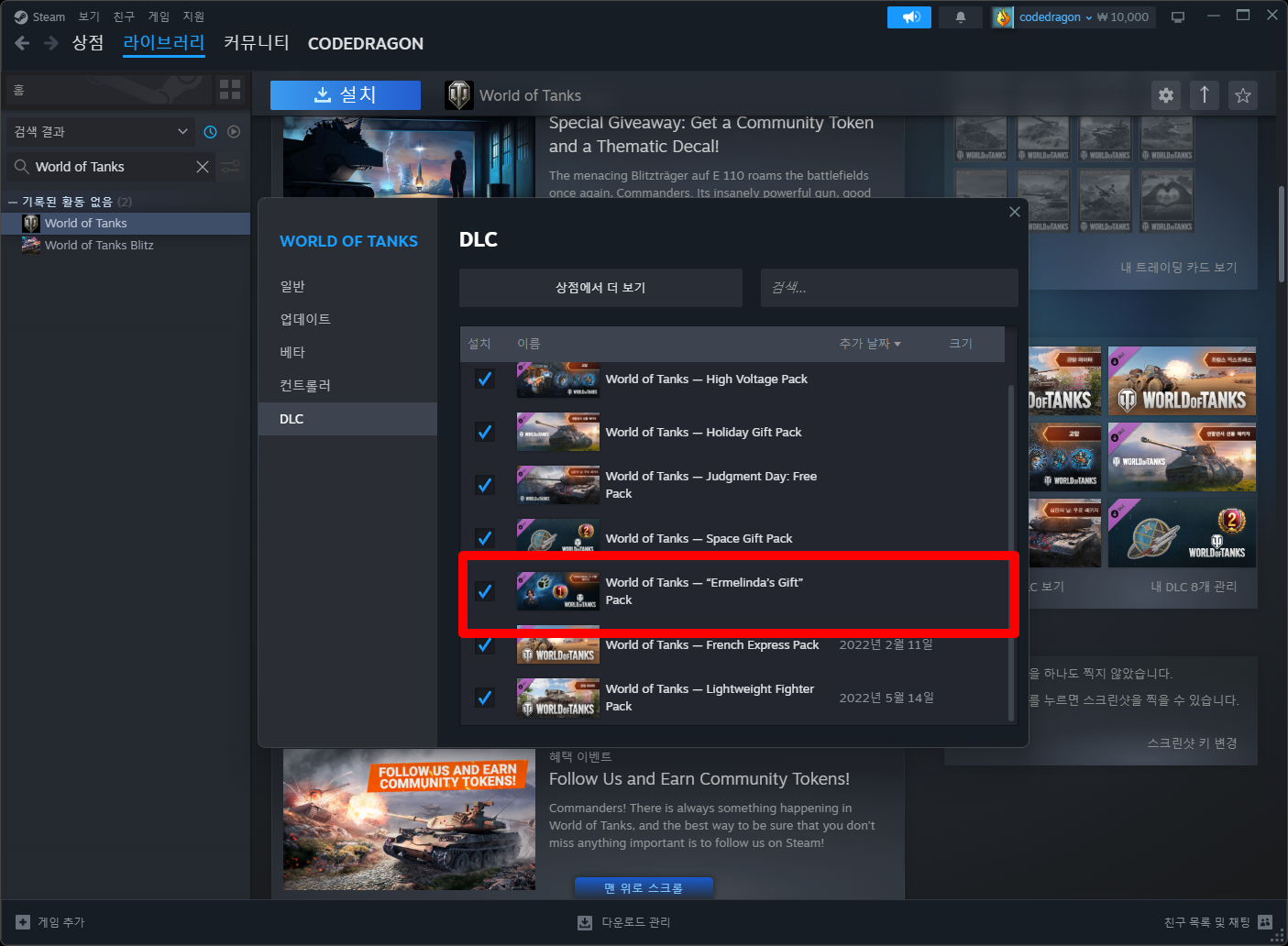Go to the 커뮤니티 tab
Image resolution: width=1288 pixels, height=946 pixels.
click(x=257, y=43)
